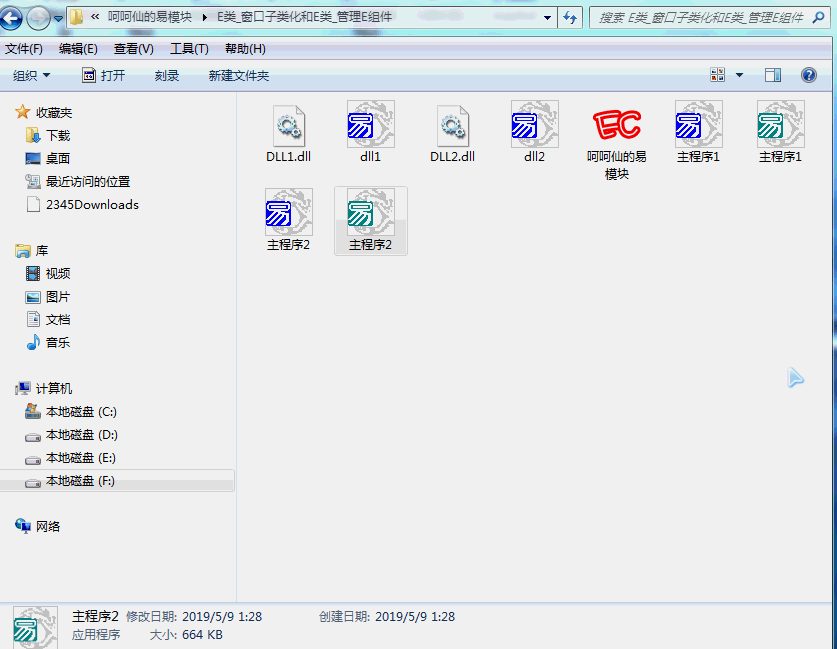The width and height of the screenshot is (837, 649).
Task: Click the Forward navigation arrow
Action: click(x=38, y=19)
